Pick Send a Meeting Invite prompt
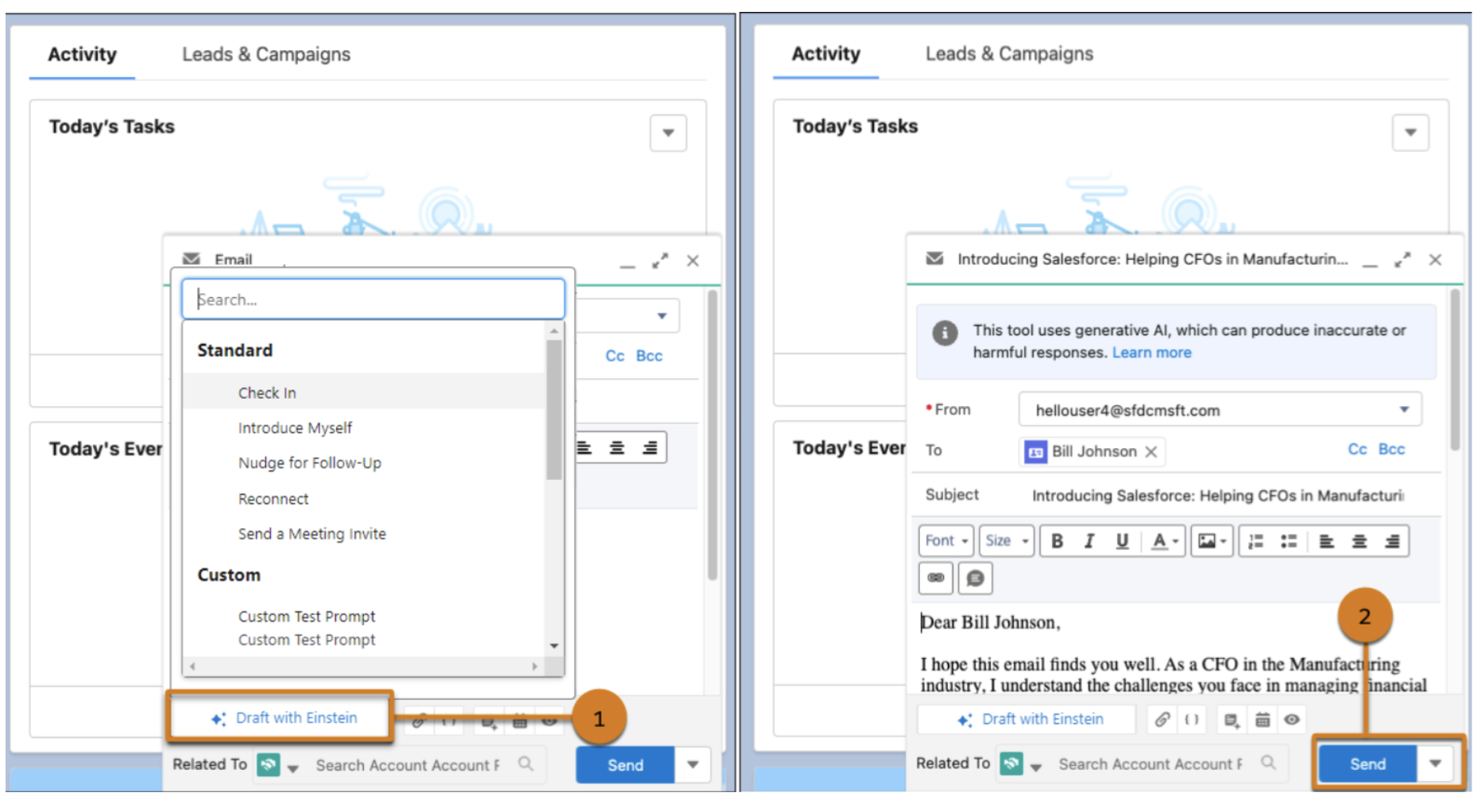 (364, 534)
